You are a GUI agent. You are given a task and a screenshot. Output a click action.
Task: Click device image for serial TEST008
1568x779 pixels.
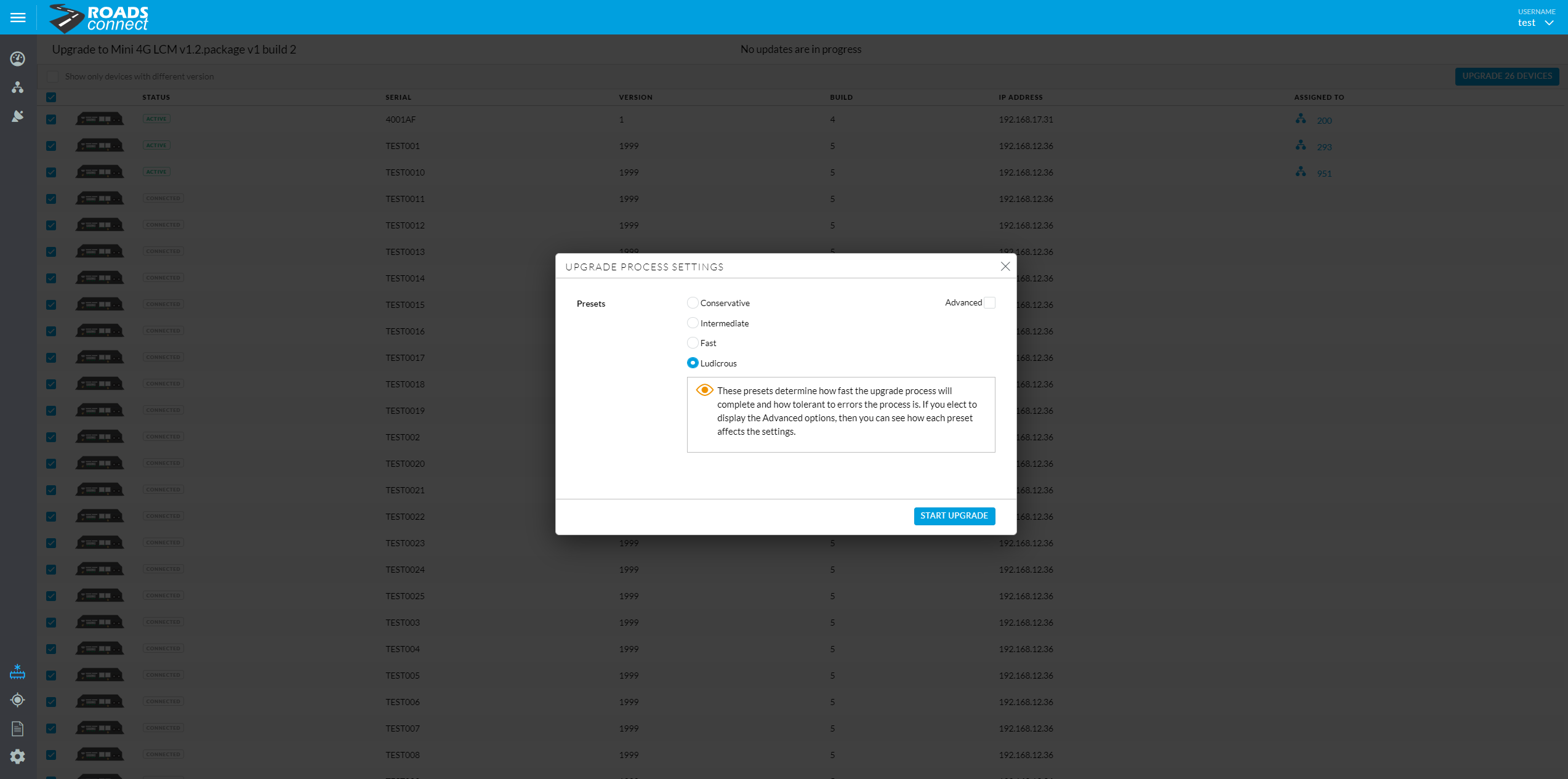[100, 755]
